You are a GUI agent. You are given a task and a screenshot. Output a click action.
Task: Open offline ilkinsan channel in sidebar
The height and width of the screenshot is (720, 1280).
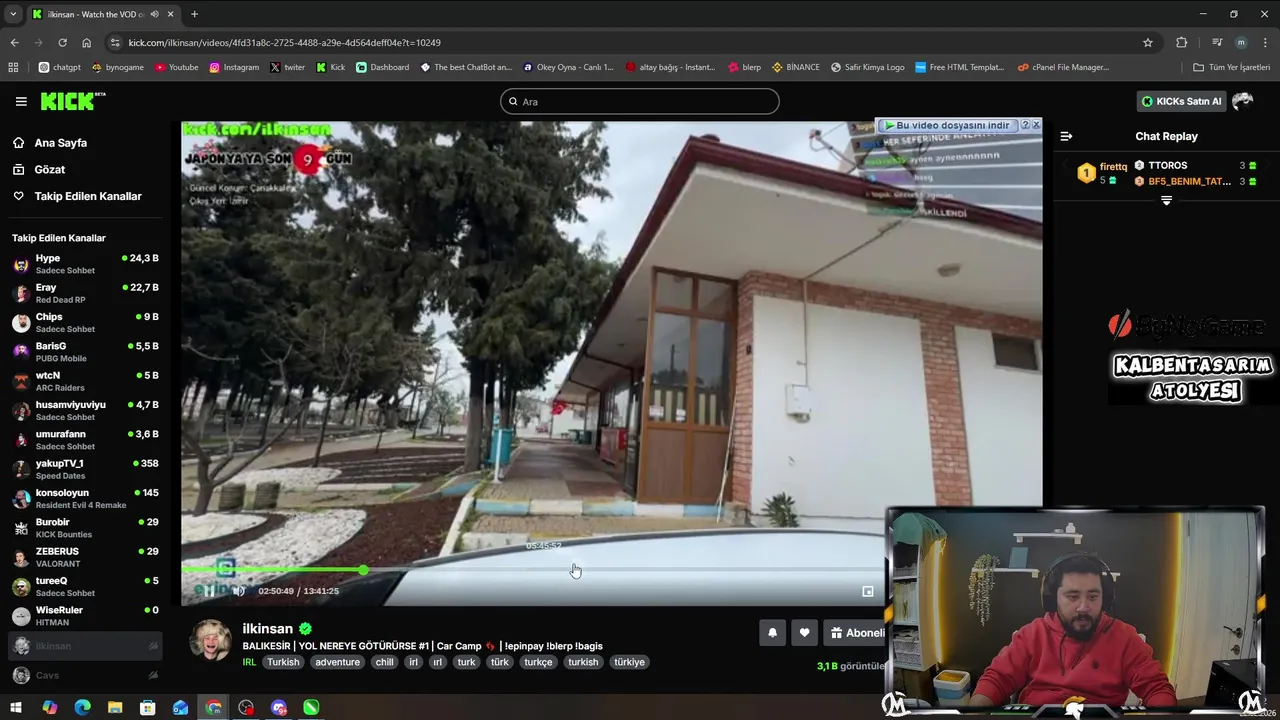tap(84, 646)
